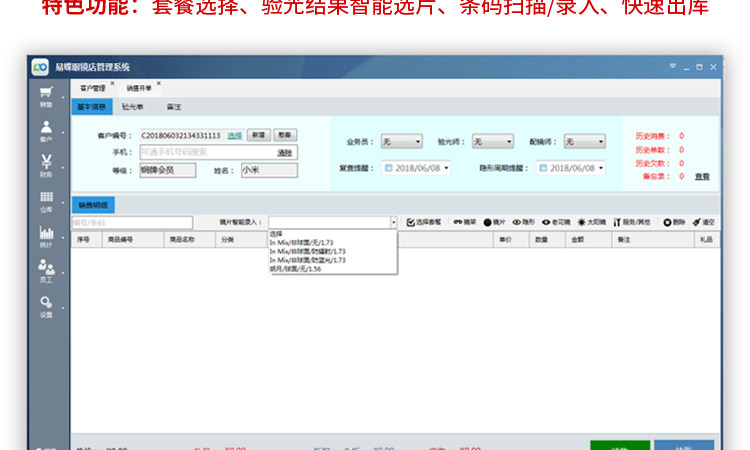
Task: Open the statistics bar chart icon
Action: pyautogui.click(x=46, y=237)
